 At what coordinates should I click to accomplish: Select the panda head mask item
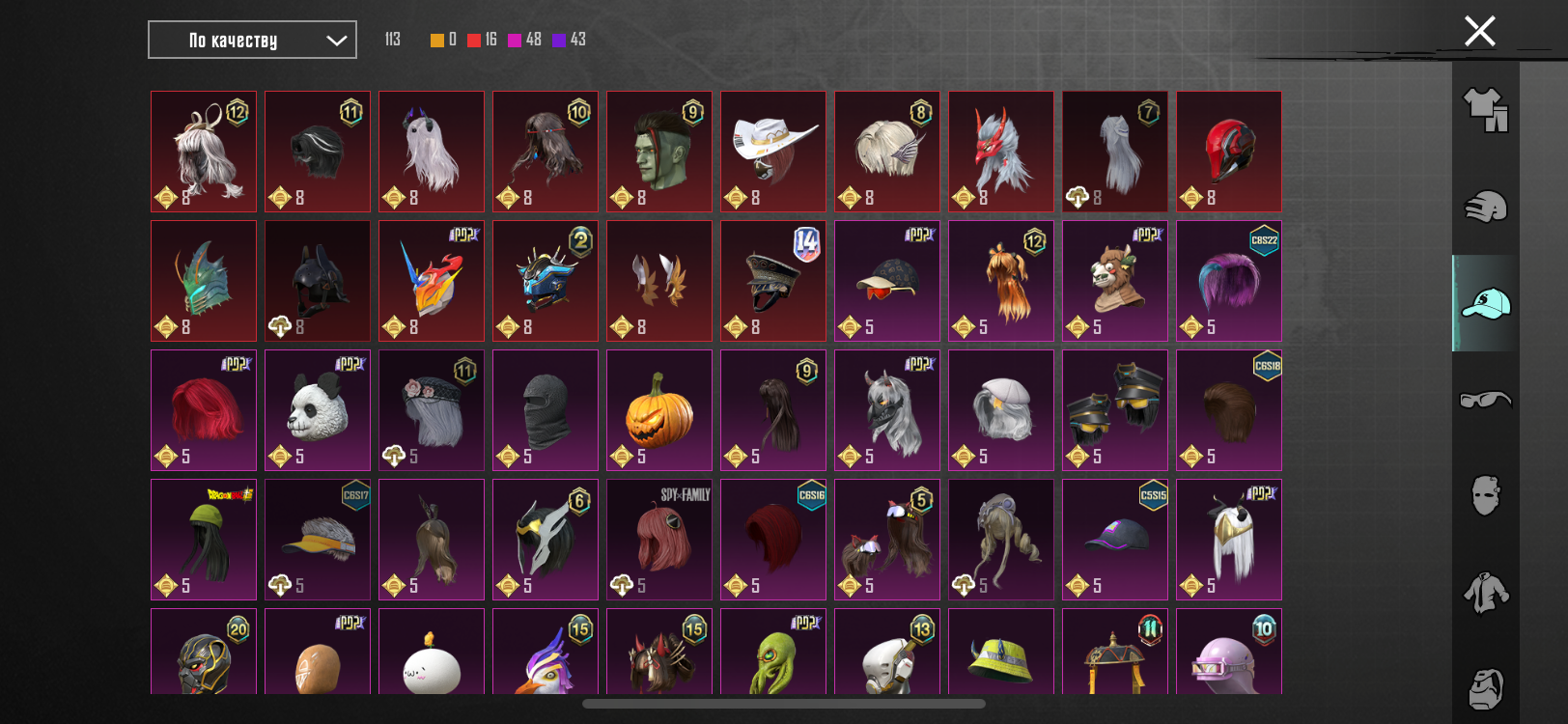[x=318, y=410]
